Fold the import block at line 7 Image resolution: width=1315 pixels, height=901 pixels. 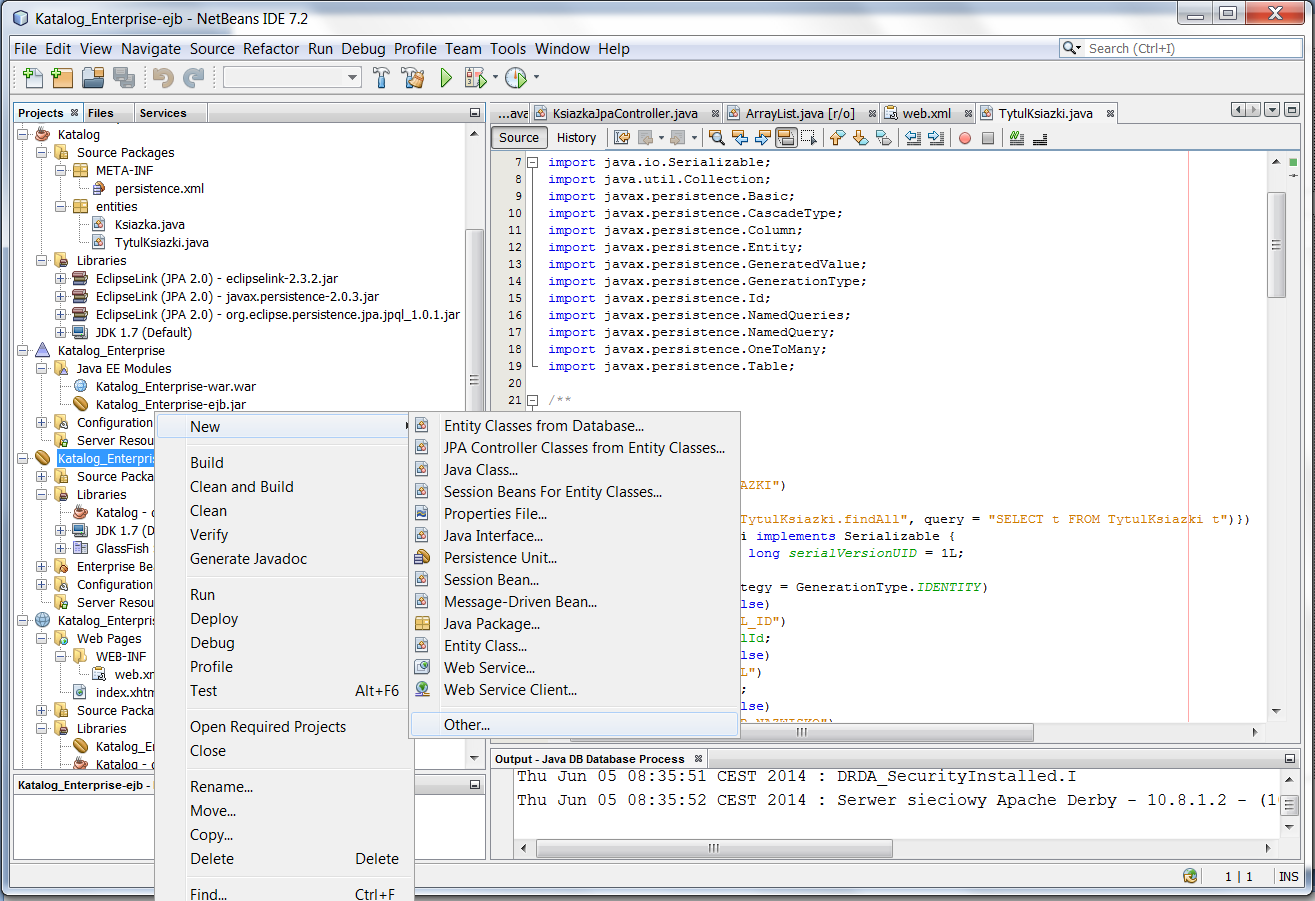(x=533, y=162)
